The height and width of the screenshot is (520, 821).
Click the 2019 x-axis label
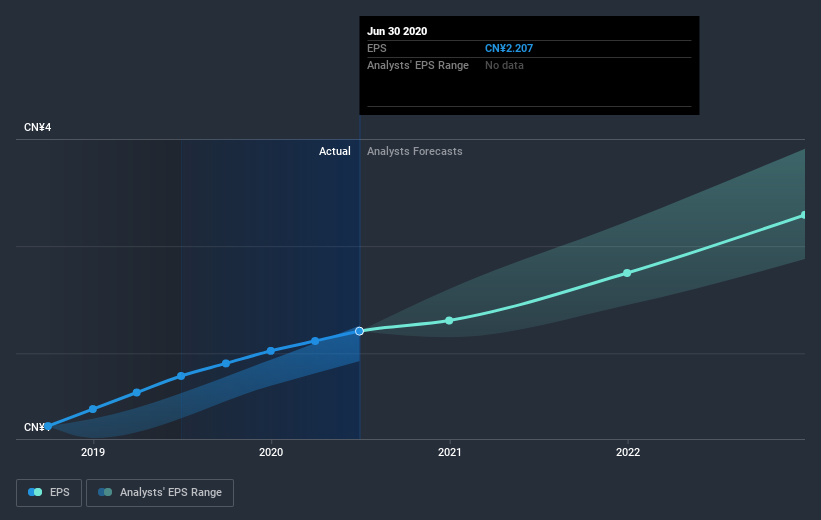pos(93,452)
